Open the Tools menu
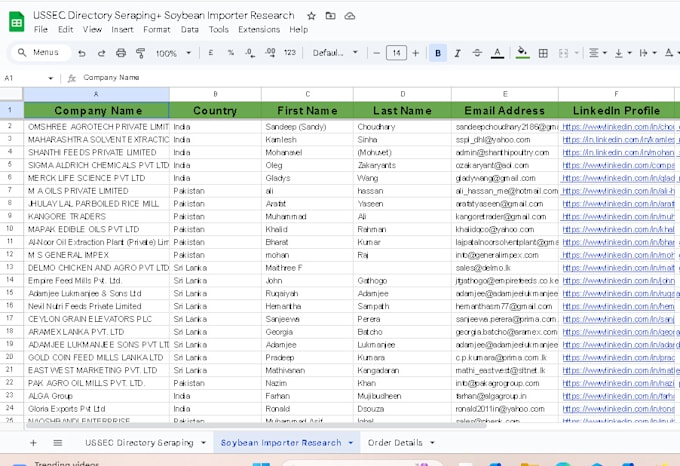The width and height of the screenshot is (680, 466). (x=219, y=29)
